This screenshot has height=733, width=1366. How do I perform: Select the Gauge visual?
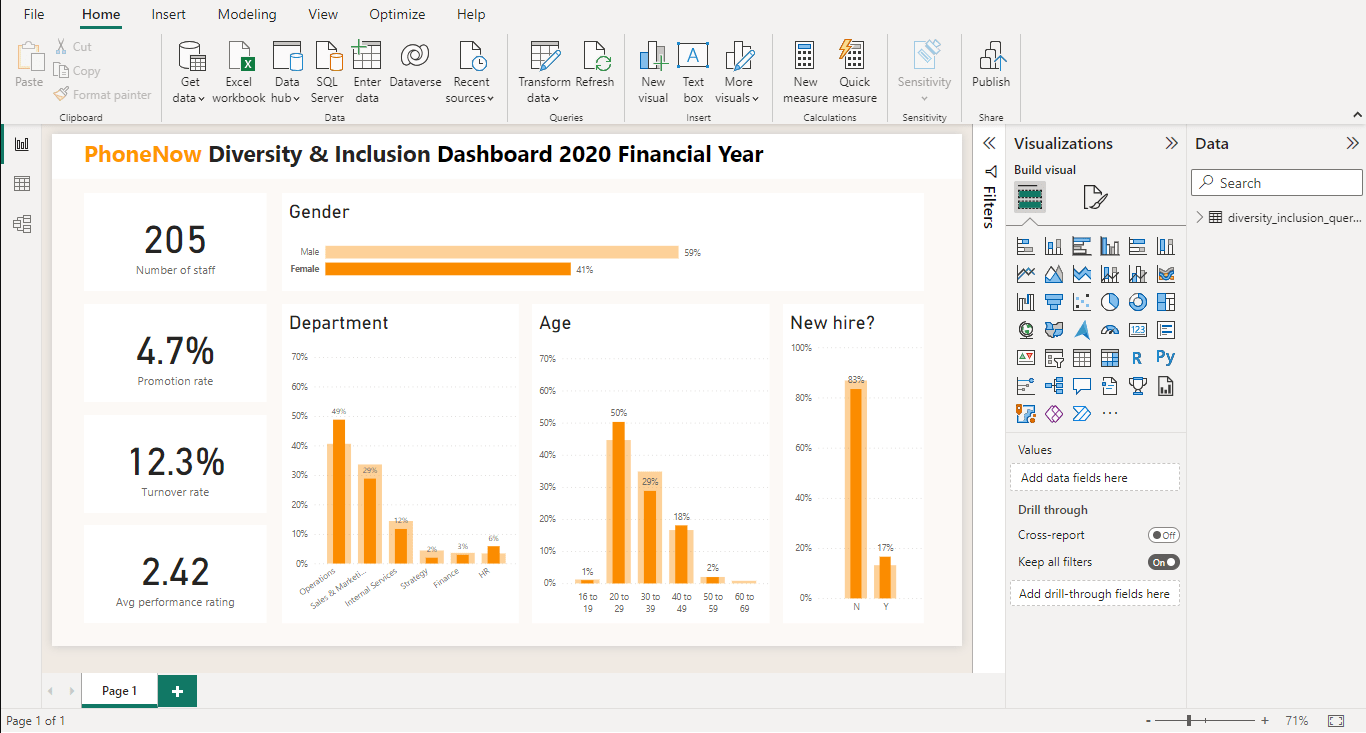[x=1109, y=330]
